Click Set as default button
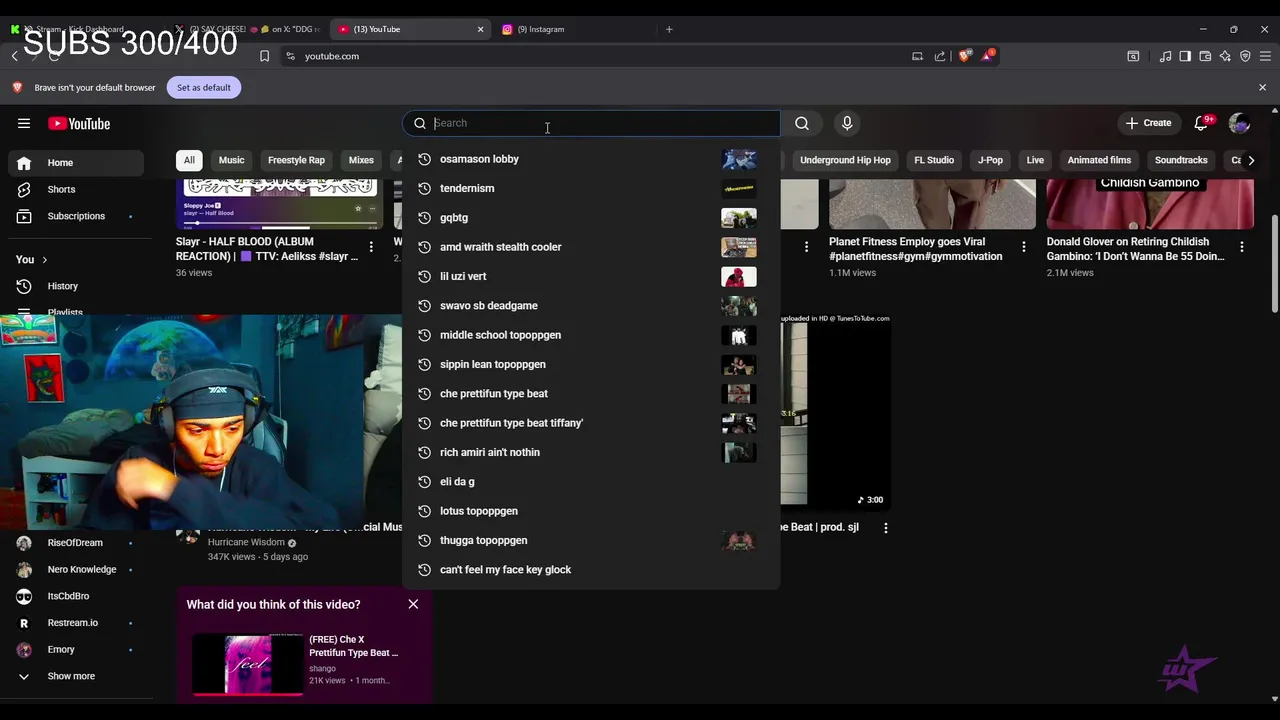Screen dimensions: 1280x720 (x=204, y=87)
